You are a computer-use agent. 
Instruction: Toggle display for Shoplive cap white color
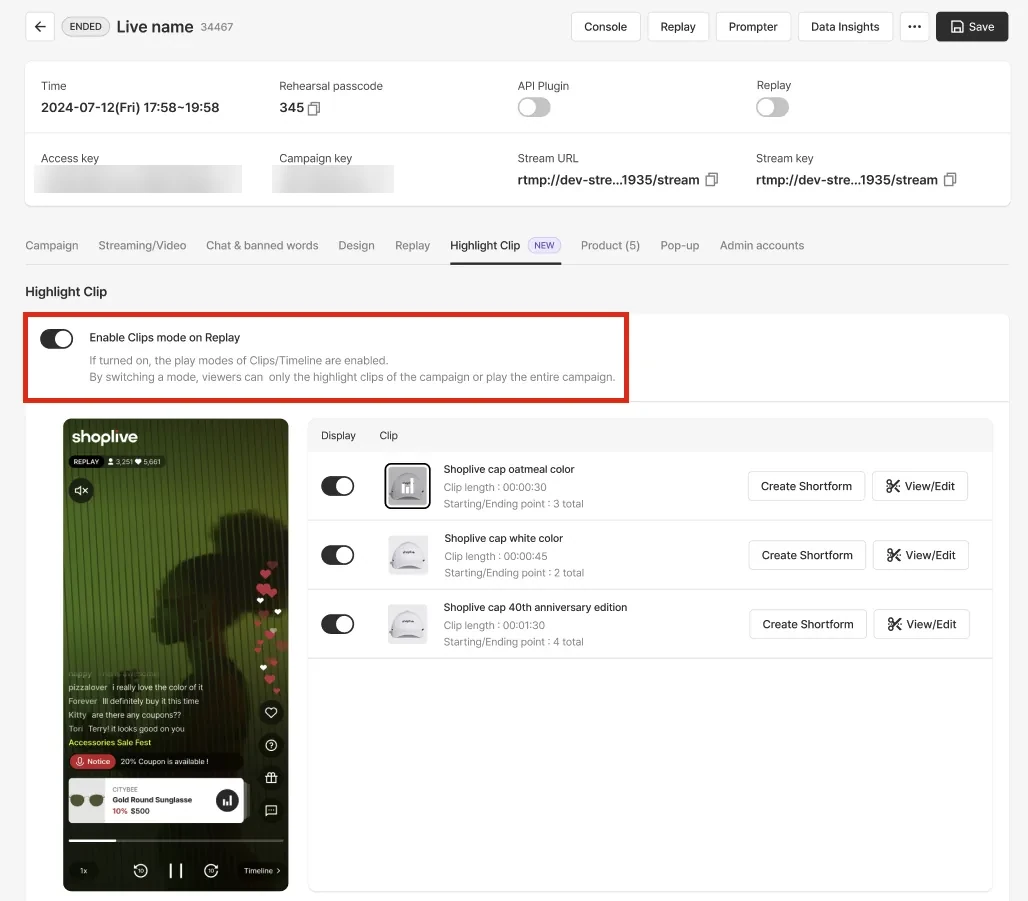338,555
